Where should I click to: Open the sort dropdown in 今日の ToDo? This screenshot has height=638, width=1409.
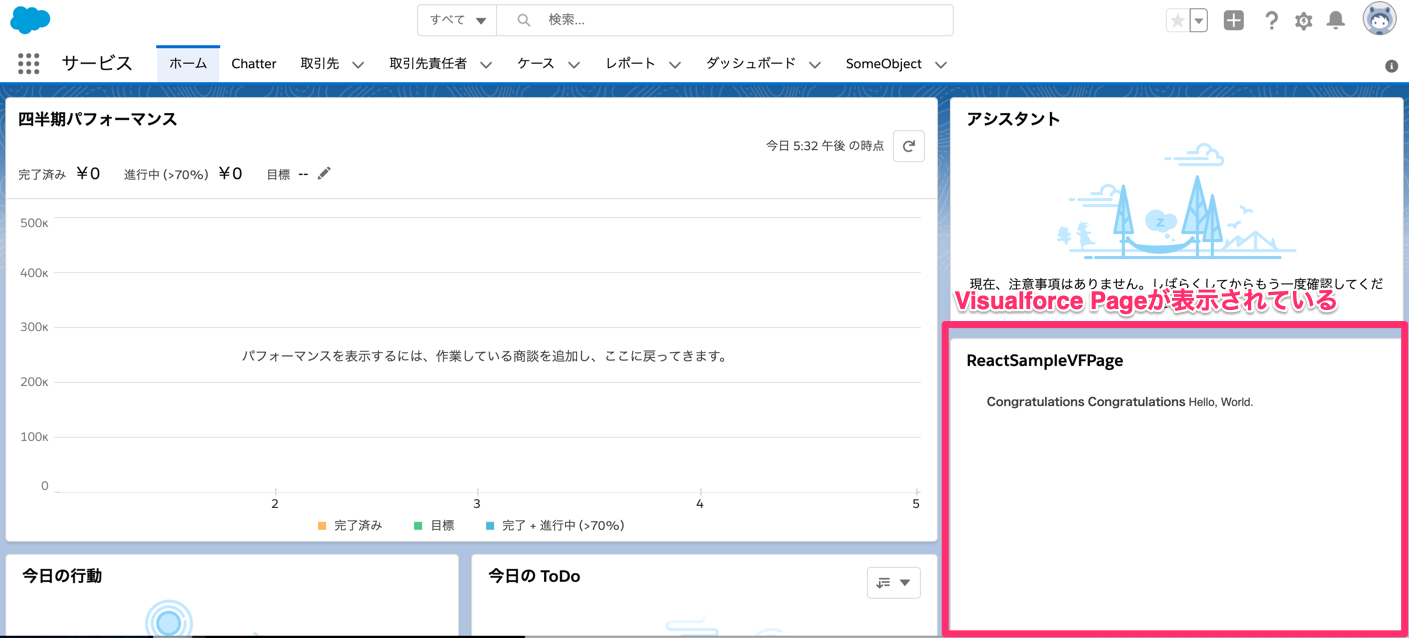click(x=893, y=582)
